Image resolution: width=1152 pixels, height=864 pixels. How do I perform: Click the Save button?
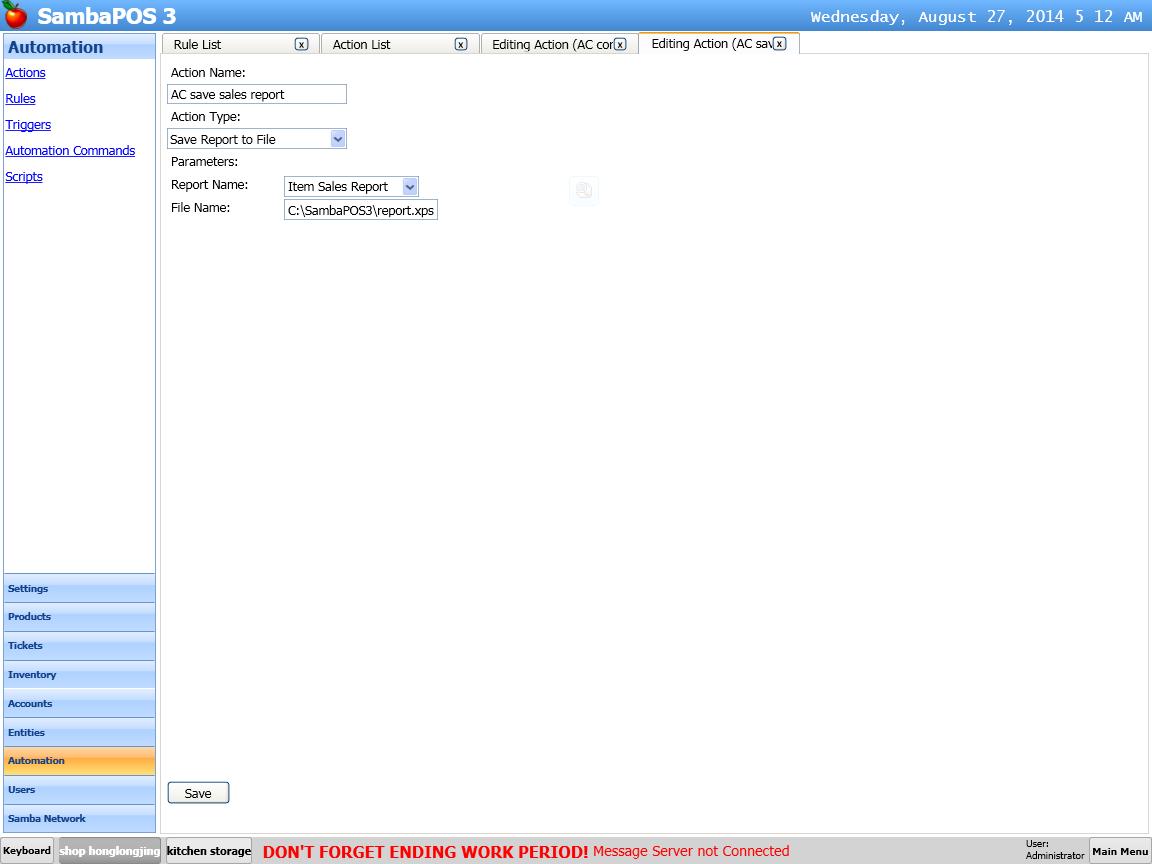tap(198, 792)
